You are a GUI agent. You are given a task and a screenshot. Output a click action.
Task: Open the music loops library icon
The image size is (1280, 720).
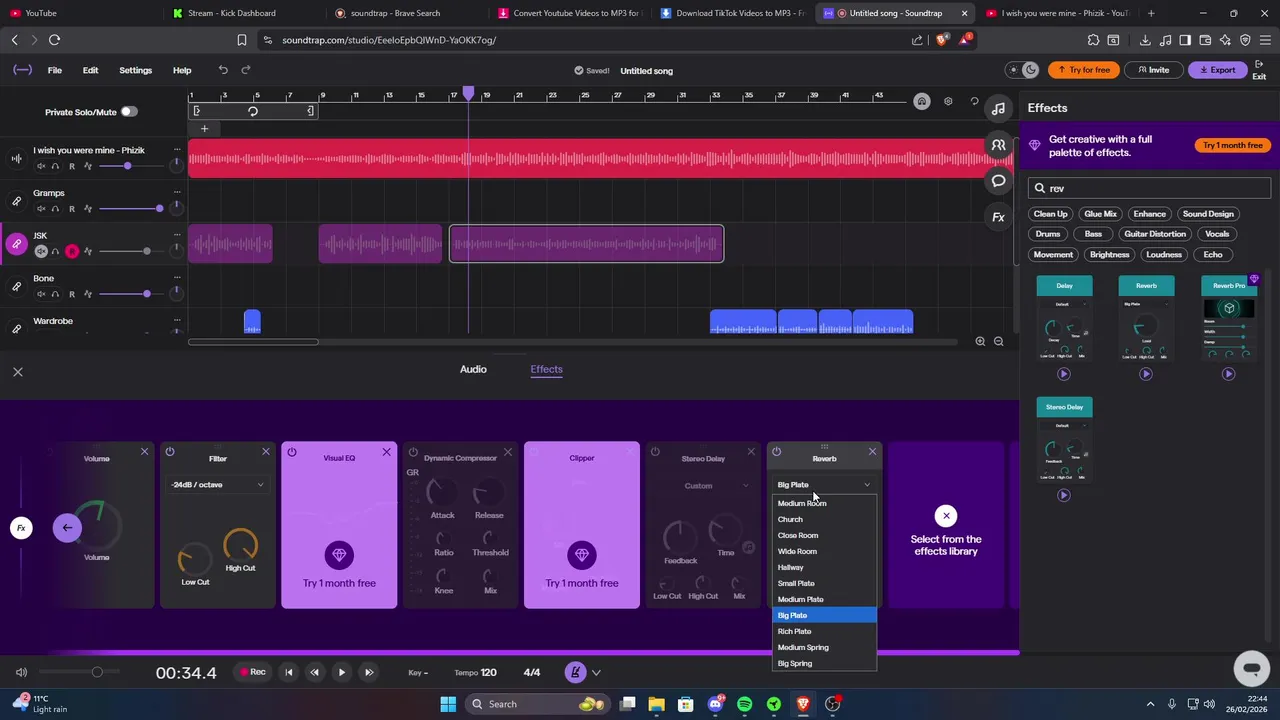pyautogui.click(x=998, y=108)
